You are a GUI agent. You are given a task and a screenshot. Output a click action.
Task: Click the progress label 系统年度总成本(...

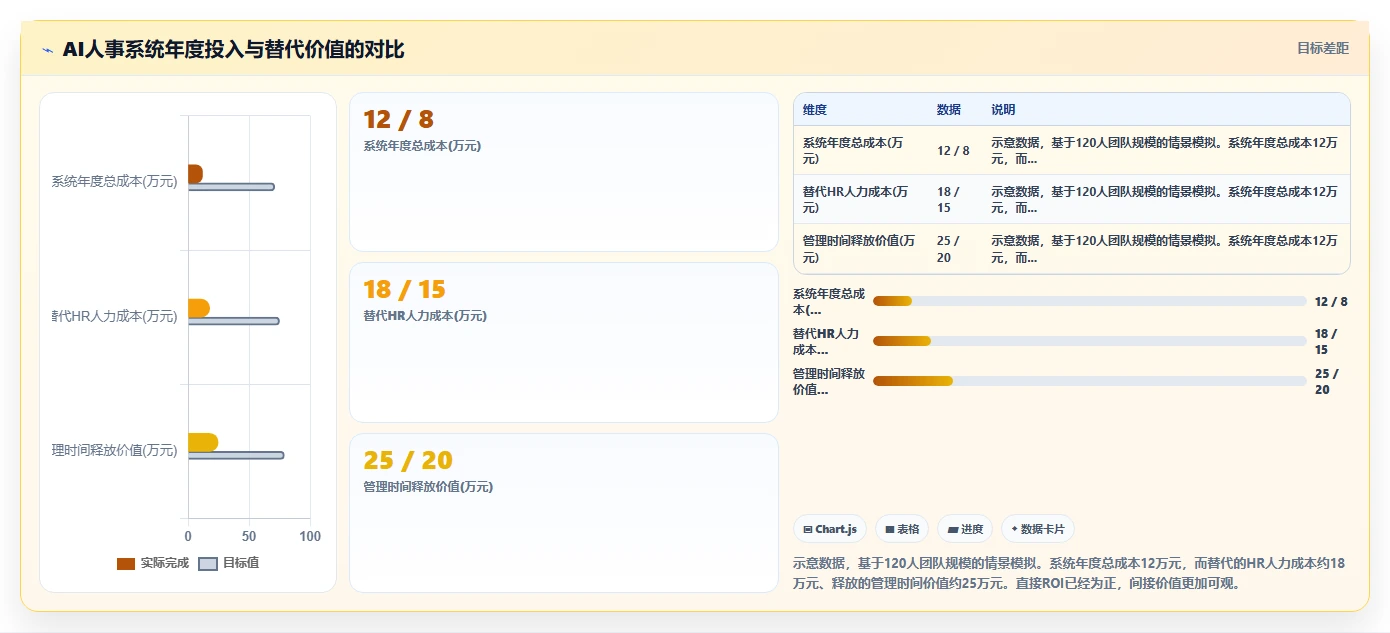[829, 301]
